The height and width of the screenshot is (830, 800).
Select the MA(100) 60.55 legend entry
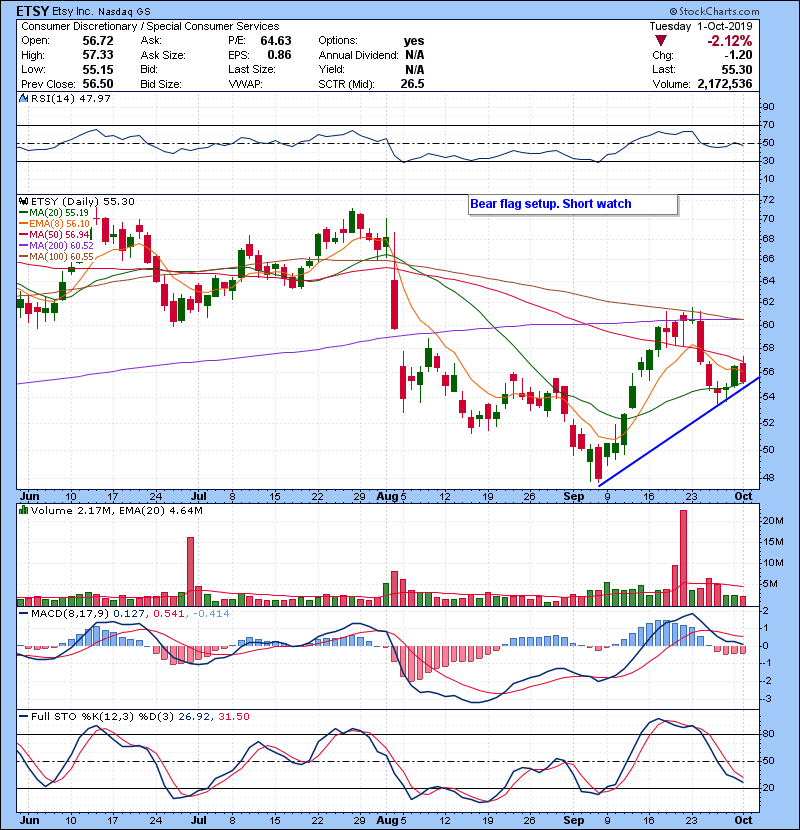click(x=56, y=257)
